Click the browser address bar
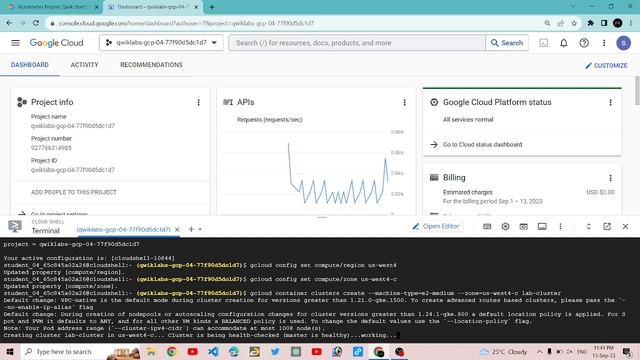Viewport: 640px width, 360px height. click(294, 23)
